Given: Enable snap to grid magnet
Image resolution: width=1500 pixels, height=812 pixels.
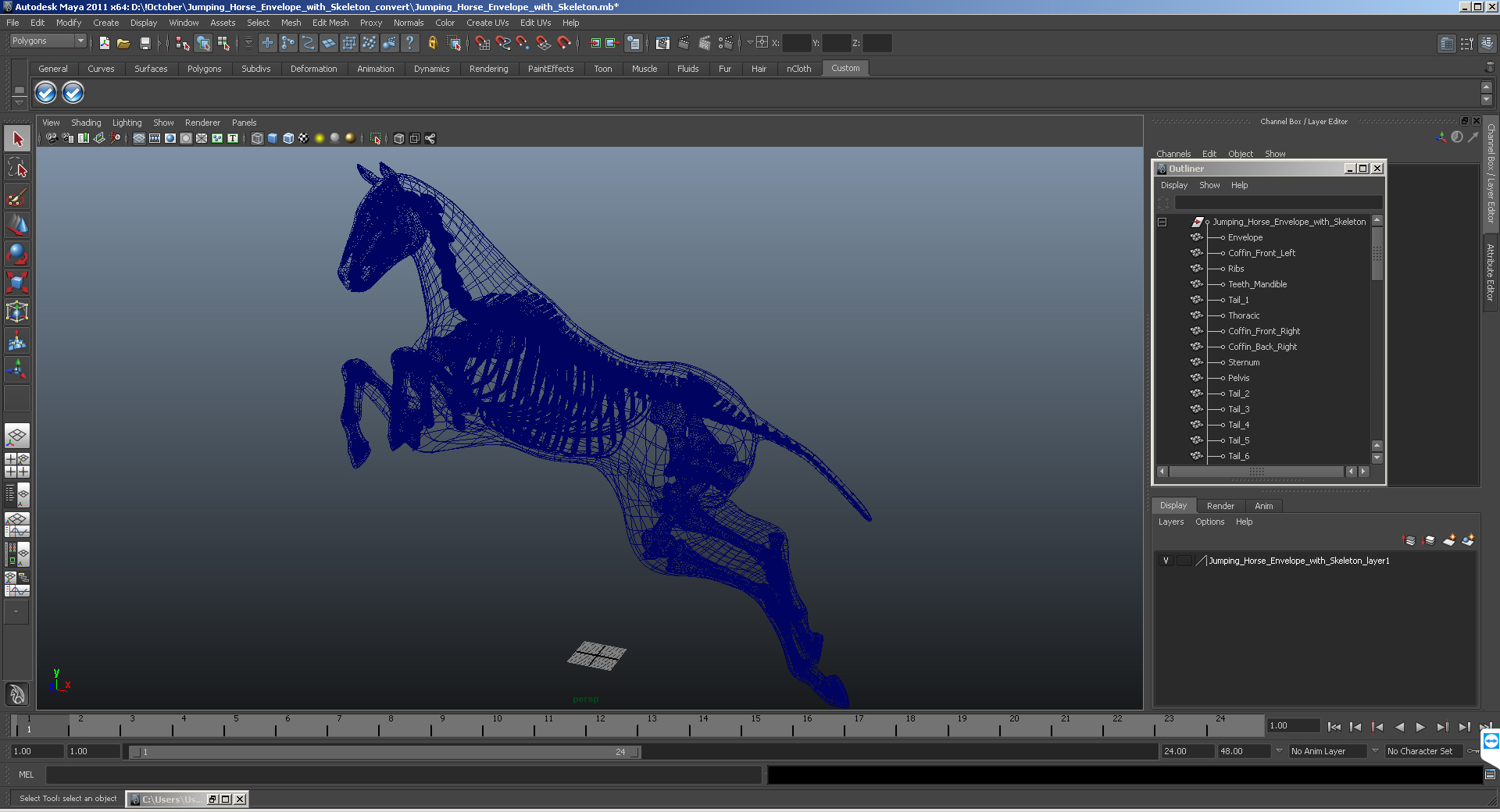Looking at the screenshot, I should point(482,43).
